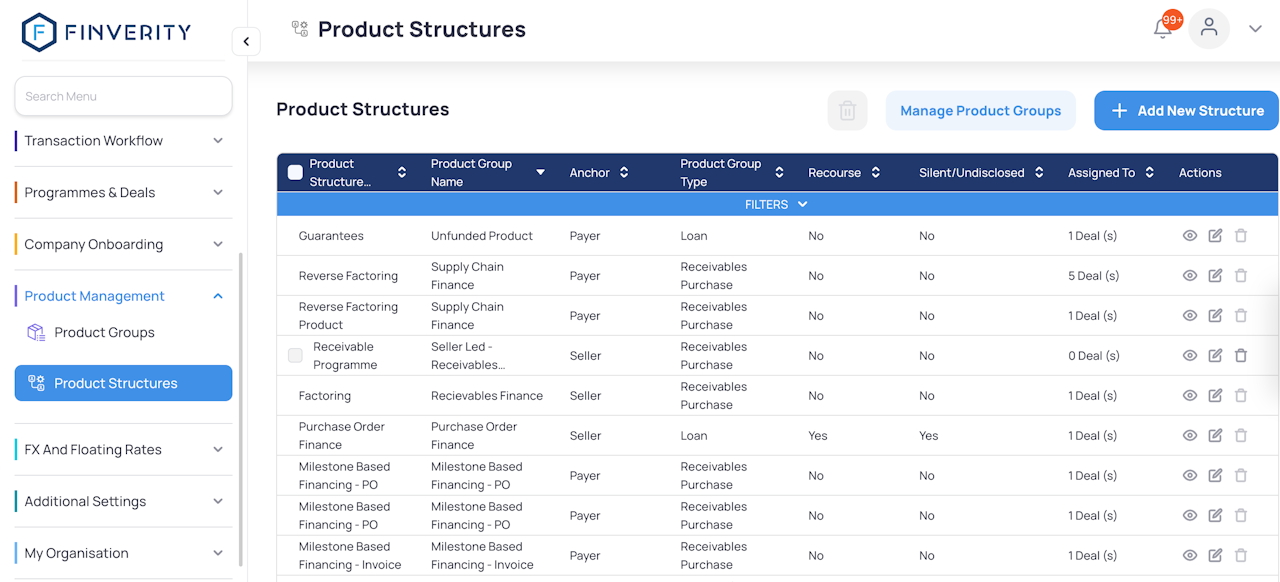Screen dimensions: 1280x582
Task: Toggle the select-all checkbox in table header
Action: point(295,172)
